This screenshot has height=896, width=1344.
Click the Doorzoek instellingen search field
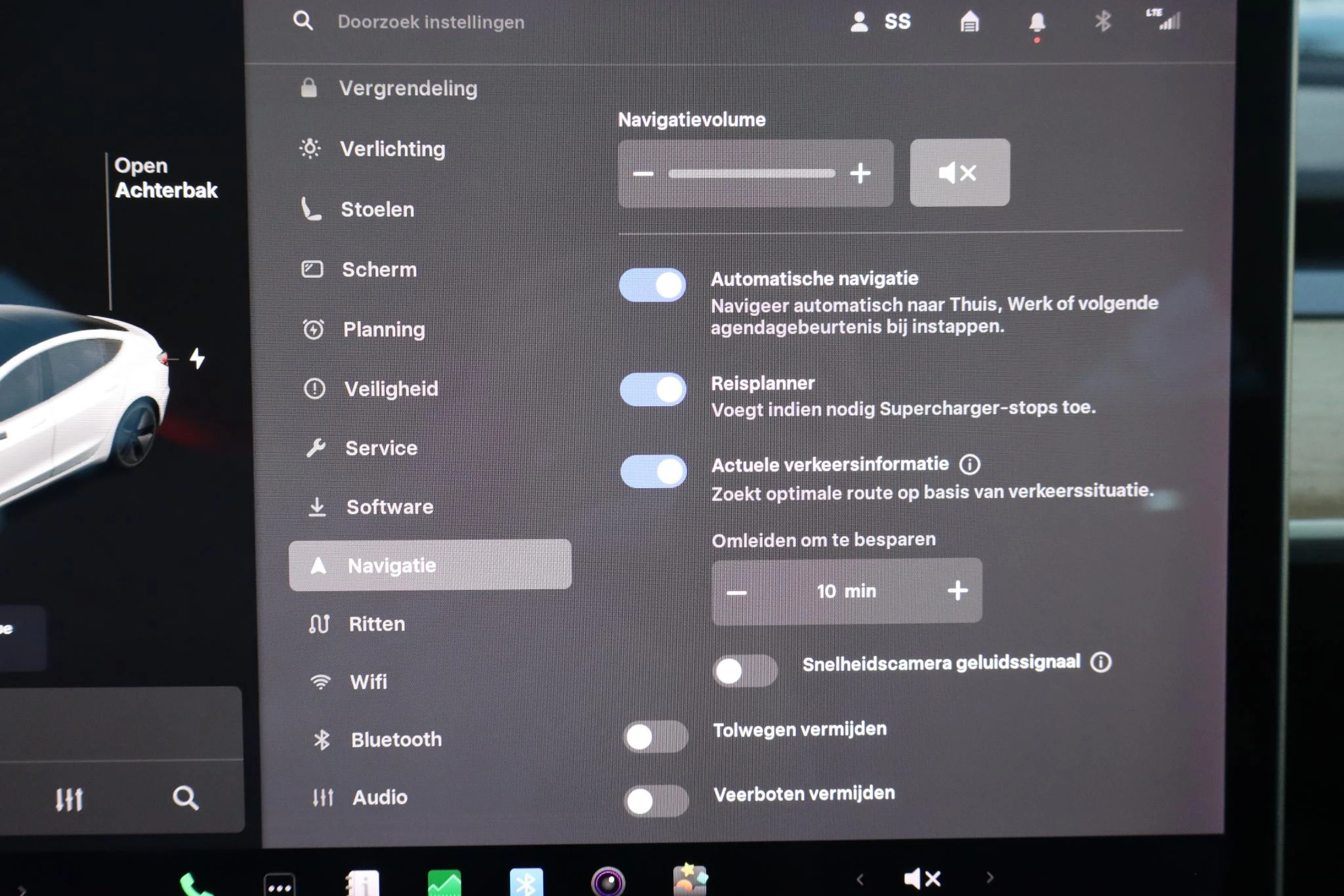tap(430, 22)
